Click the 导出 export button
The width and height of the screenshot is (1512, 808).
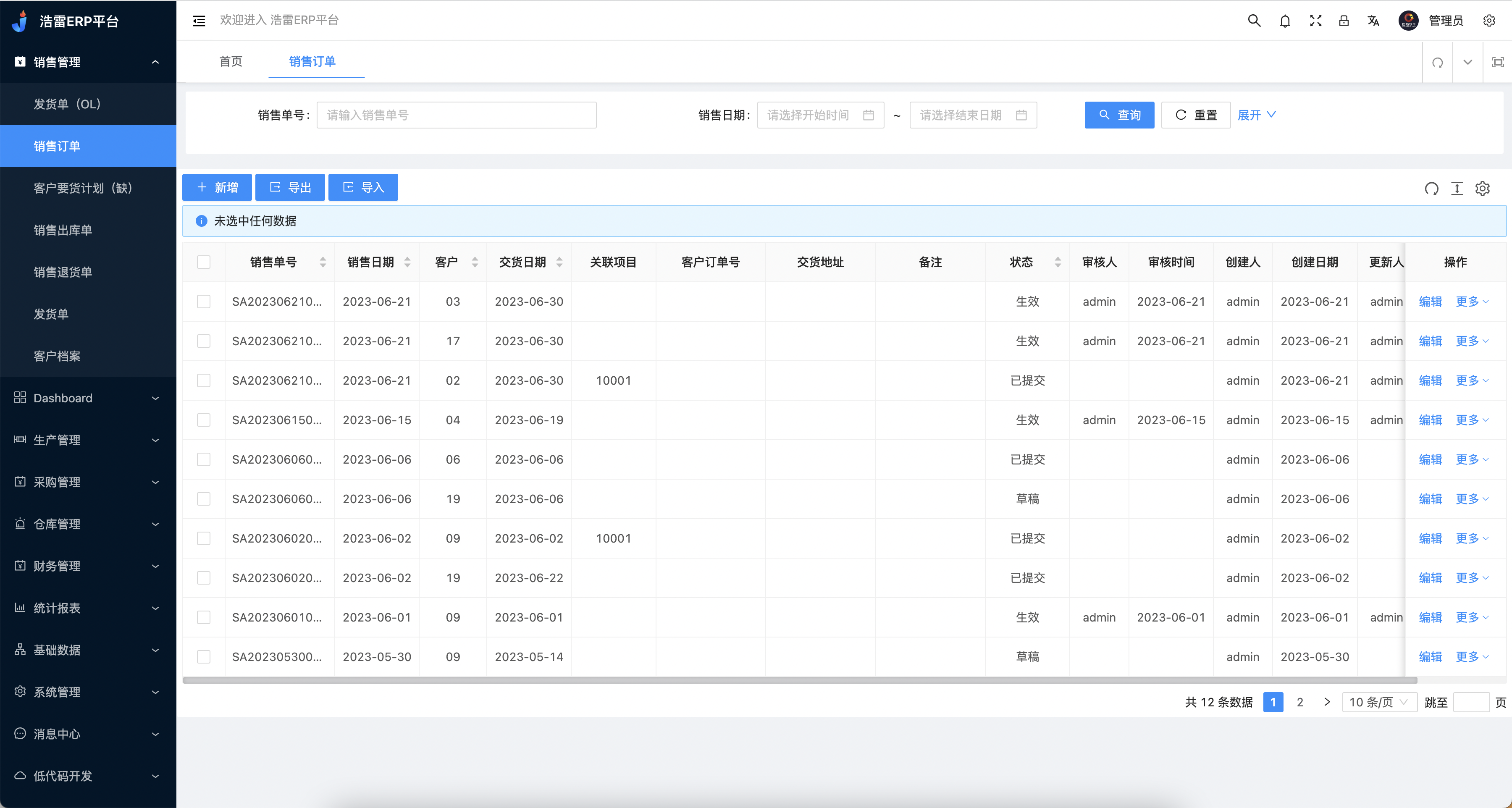coord(290,187)
